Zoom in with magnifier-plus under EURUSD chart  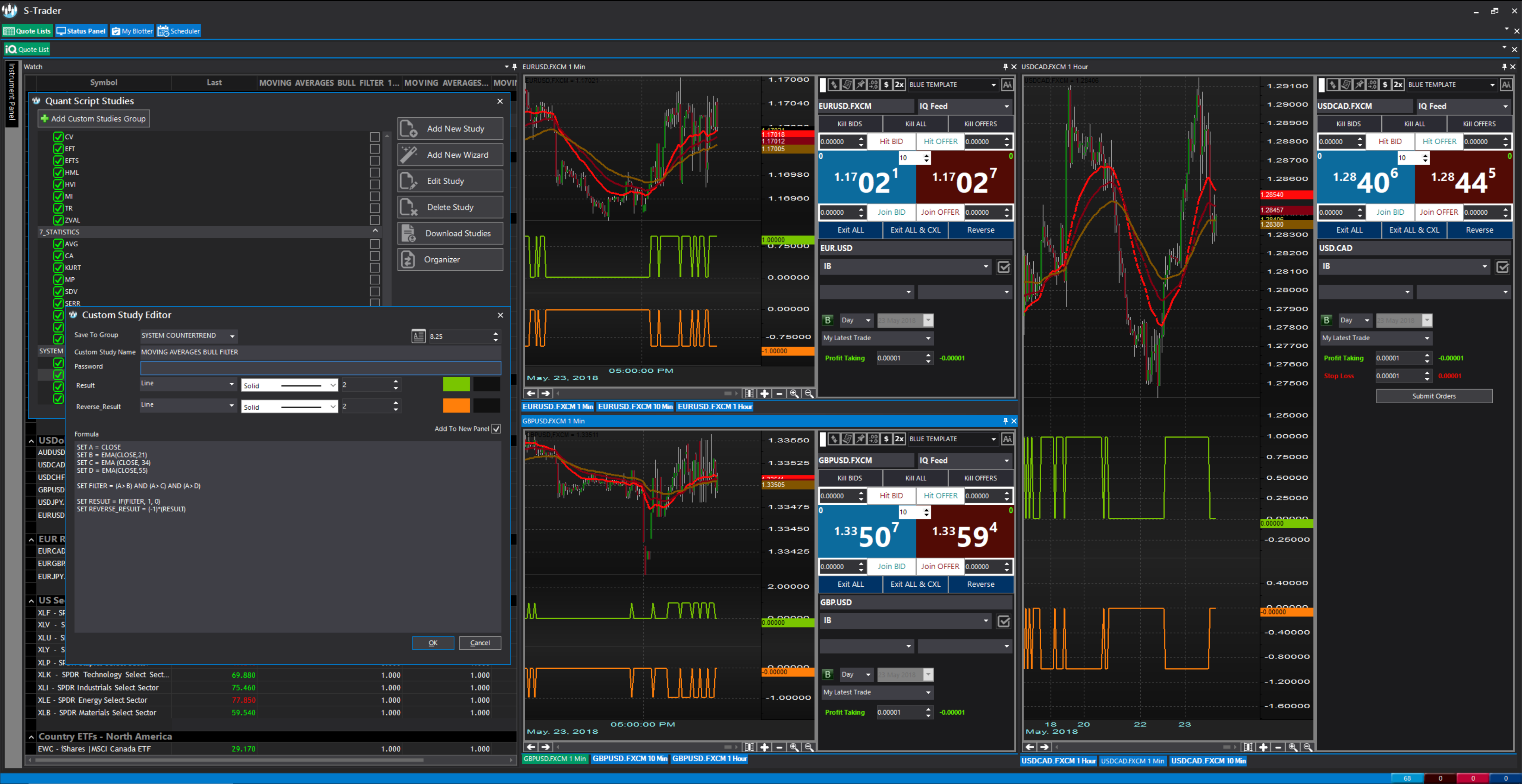(x=794, y=393)
